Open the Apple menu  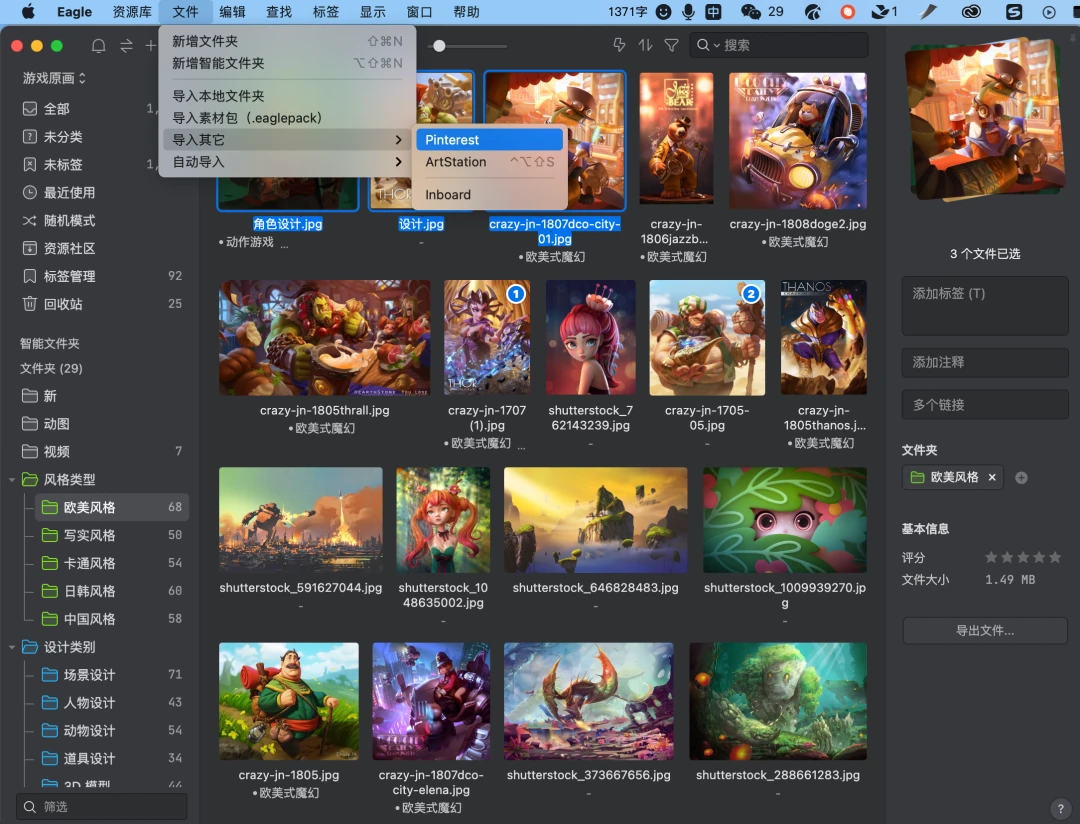click(28, 12)
